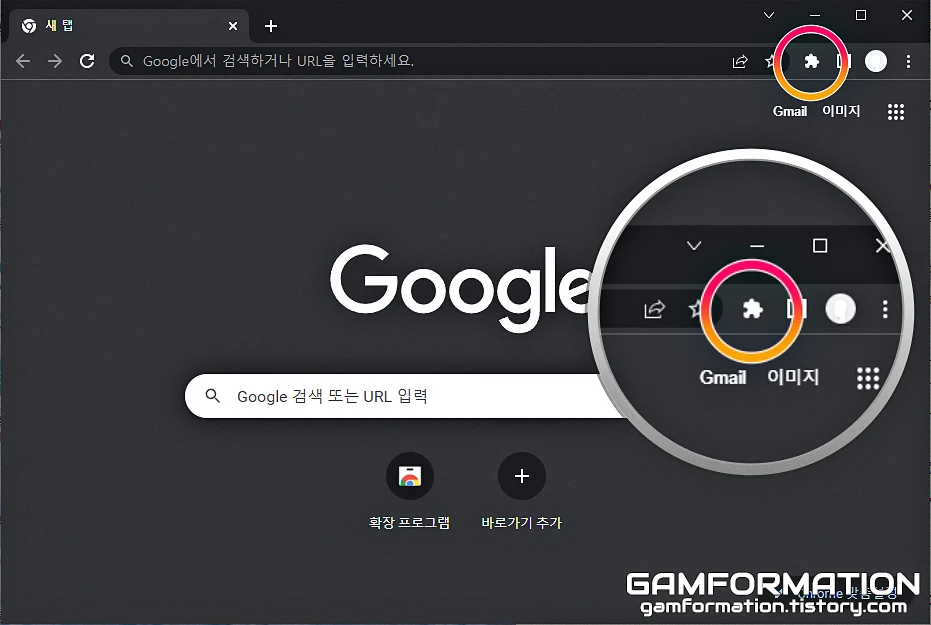Open the Chrome three-dot menu

[x=908, y=61]
